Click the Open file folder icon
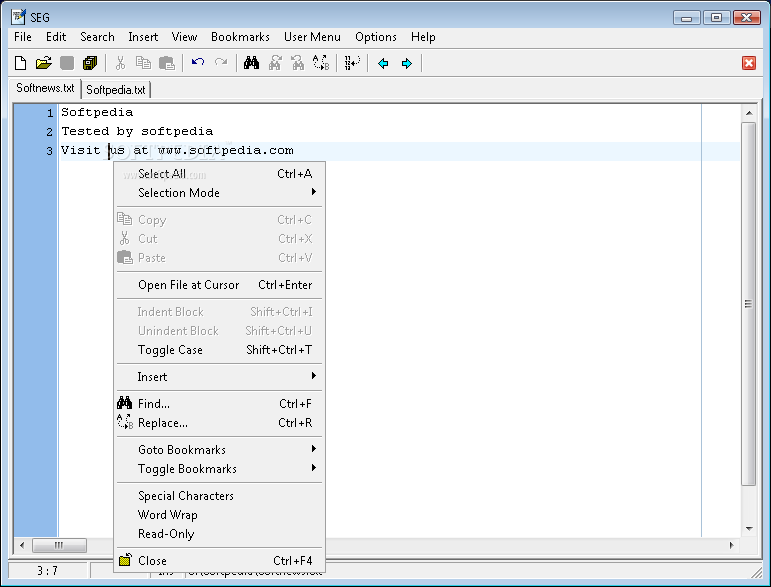This screenshot has height=587, width=771. [44, 63]
